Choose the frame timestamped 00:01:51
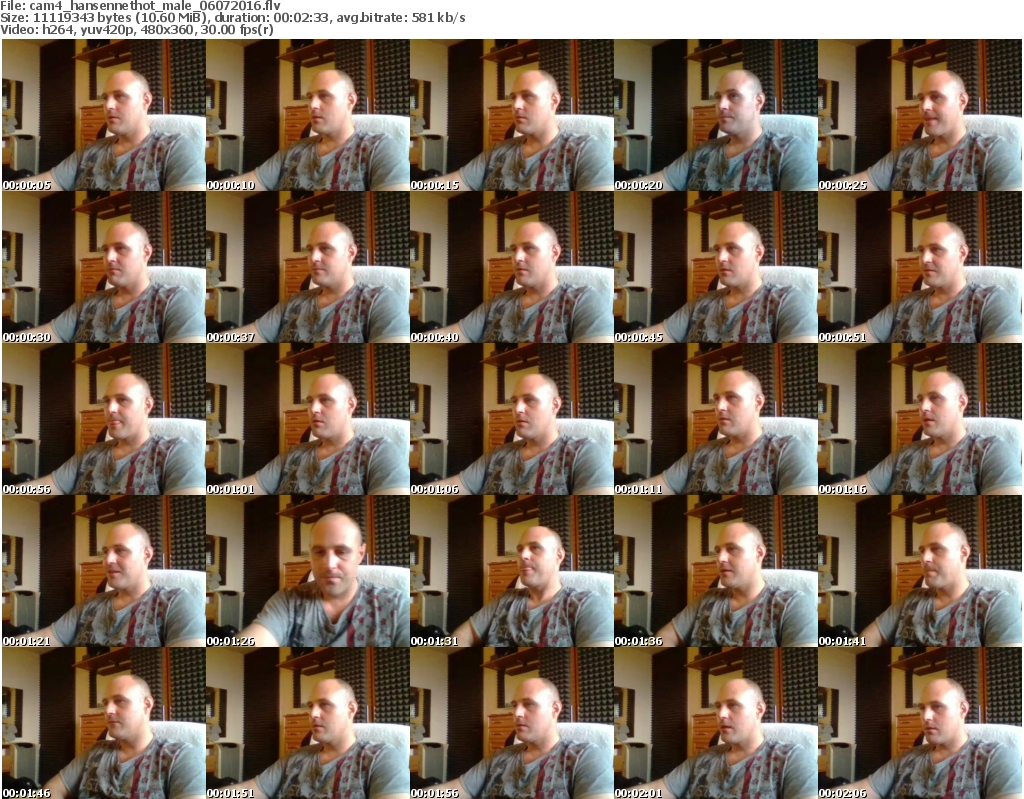 pos(308,723)
